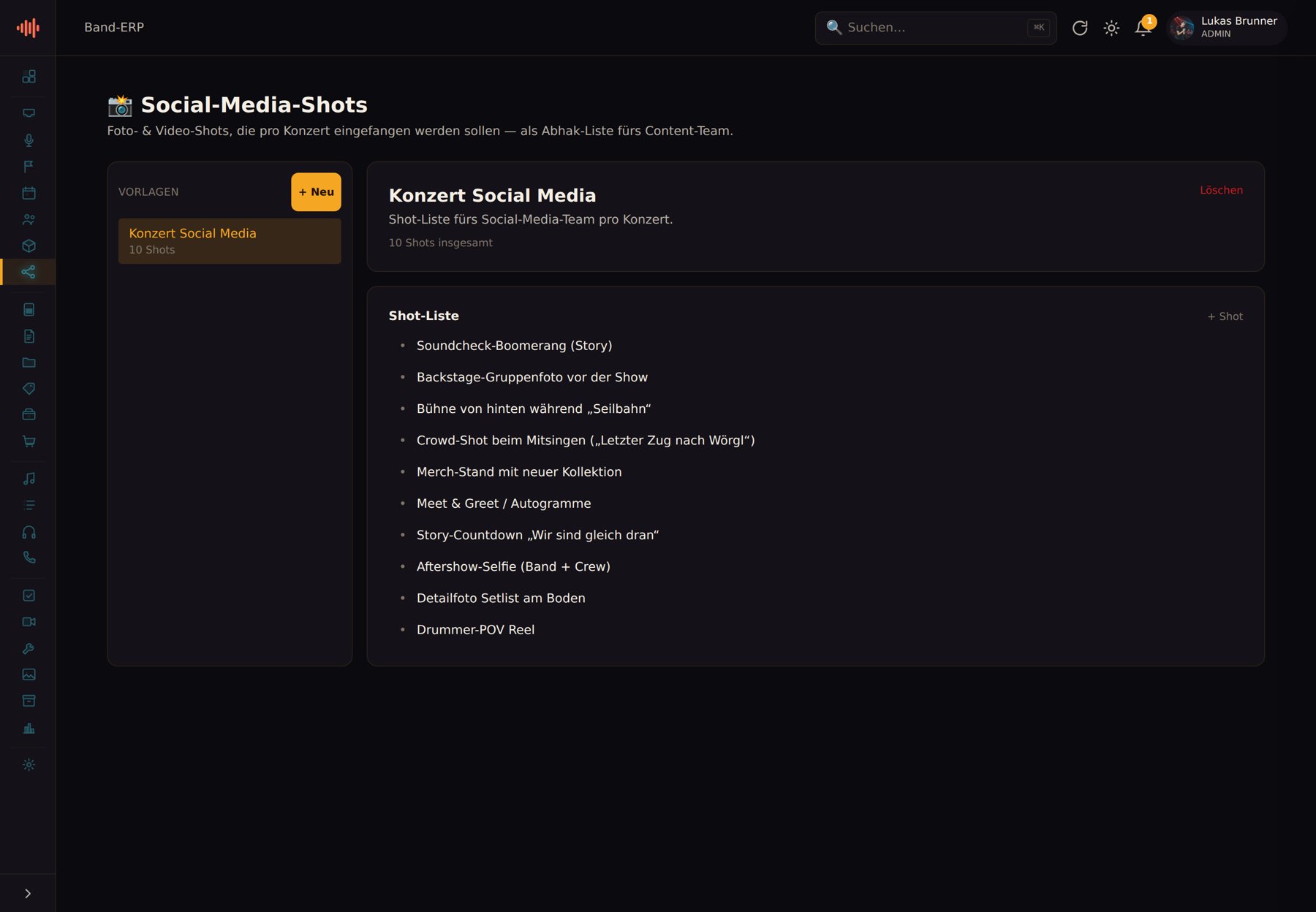Click the list lines sidebar icon

(x=29, y=505)
